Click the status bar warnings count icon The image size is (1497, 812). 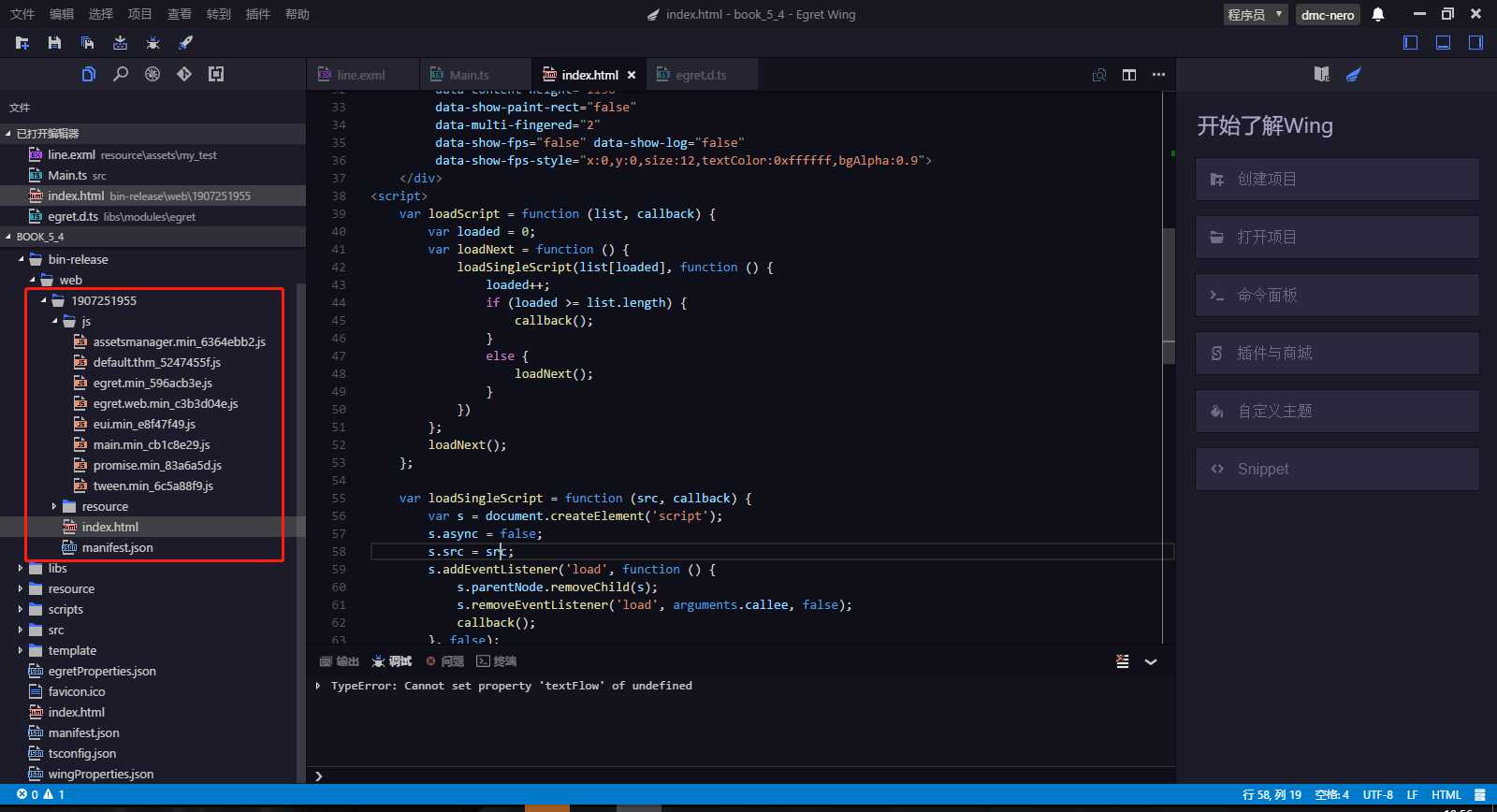point(54,794)
